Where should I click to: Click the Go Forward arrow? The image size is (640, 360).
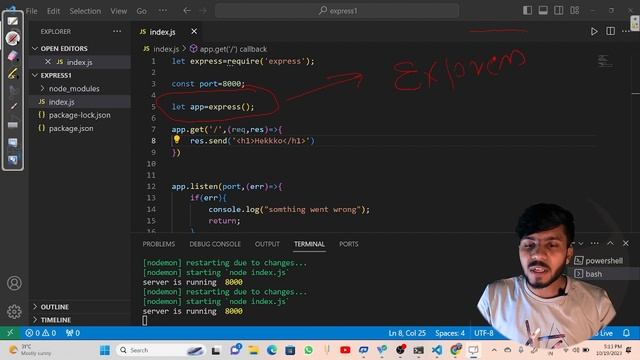[x=203, y=11]
